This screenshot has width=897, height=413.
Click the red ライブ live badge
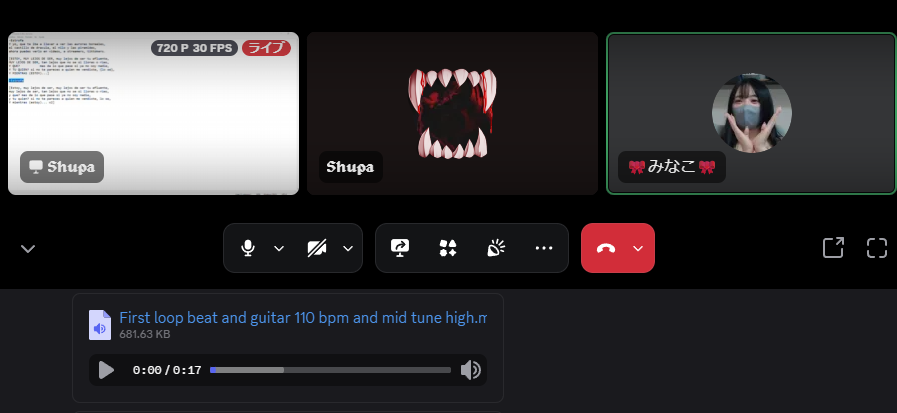pyautogui.click(x=266, y=48)
